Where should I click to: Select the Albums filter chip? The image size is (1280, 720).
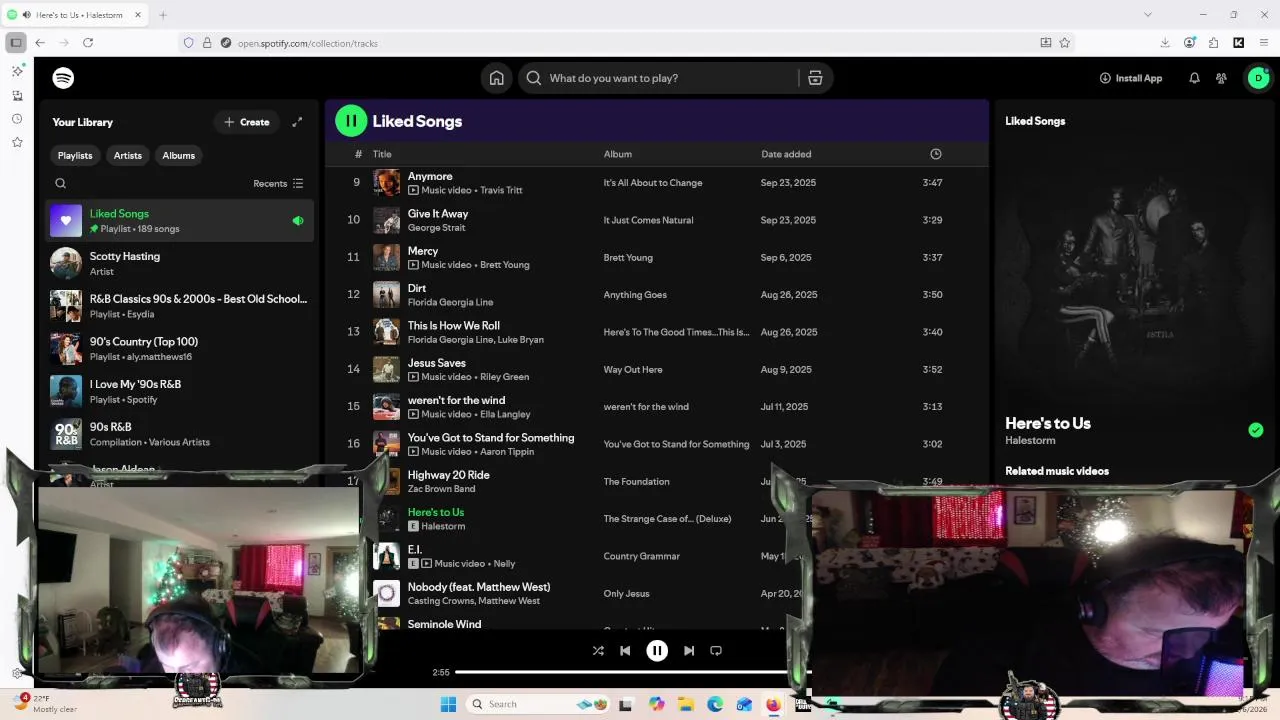pyautogui.click(x=179, y=155)
